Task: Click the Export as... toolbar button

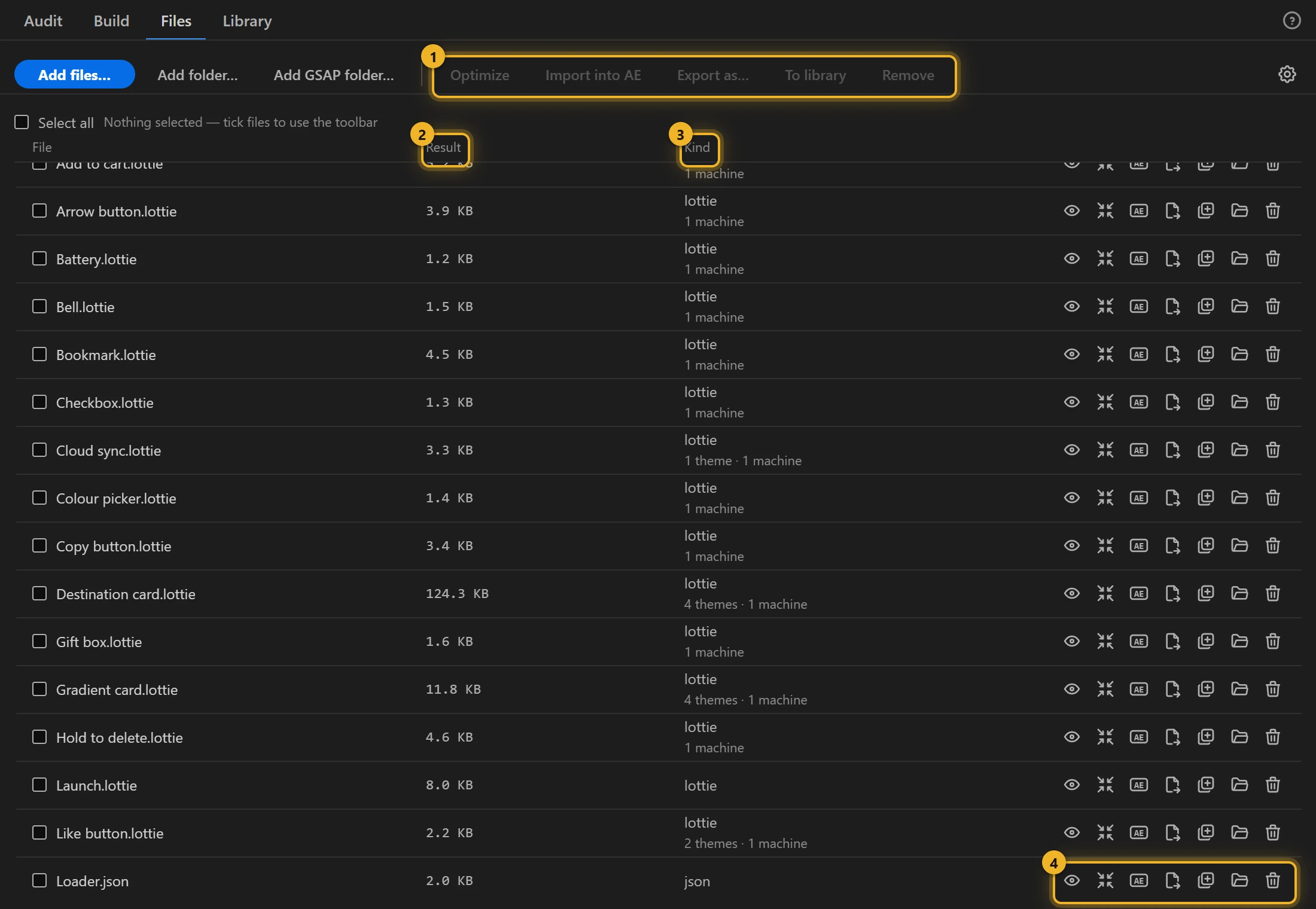Action: point(713,75)
